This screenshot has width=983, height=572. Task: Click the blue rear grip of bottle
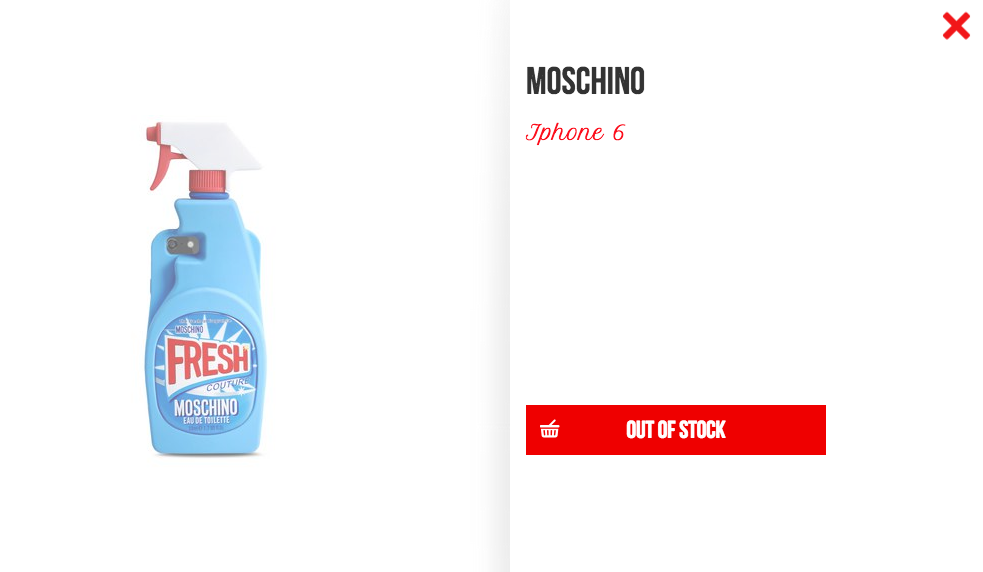(253, 263)
